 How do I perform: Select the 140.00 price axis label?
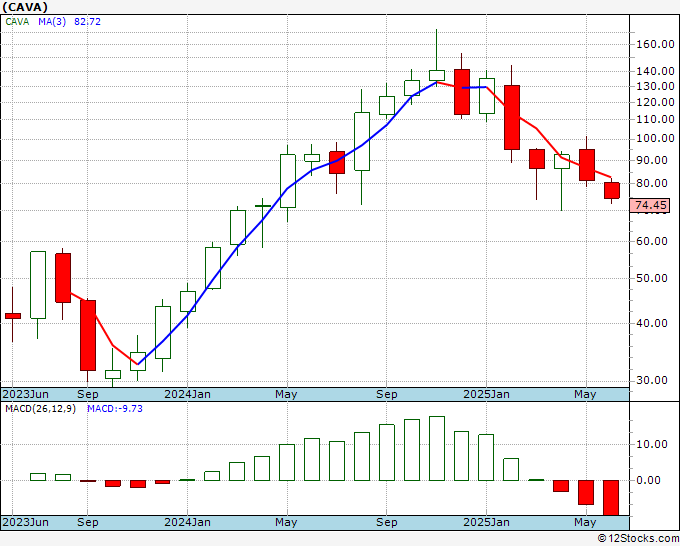[x=655, y=71]
